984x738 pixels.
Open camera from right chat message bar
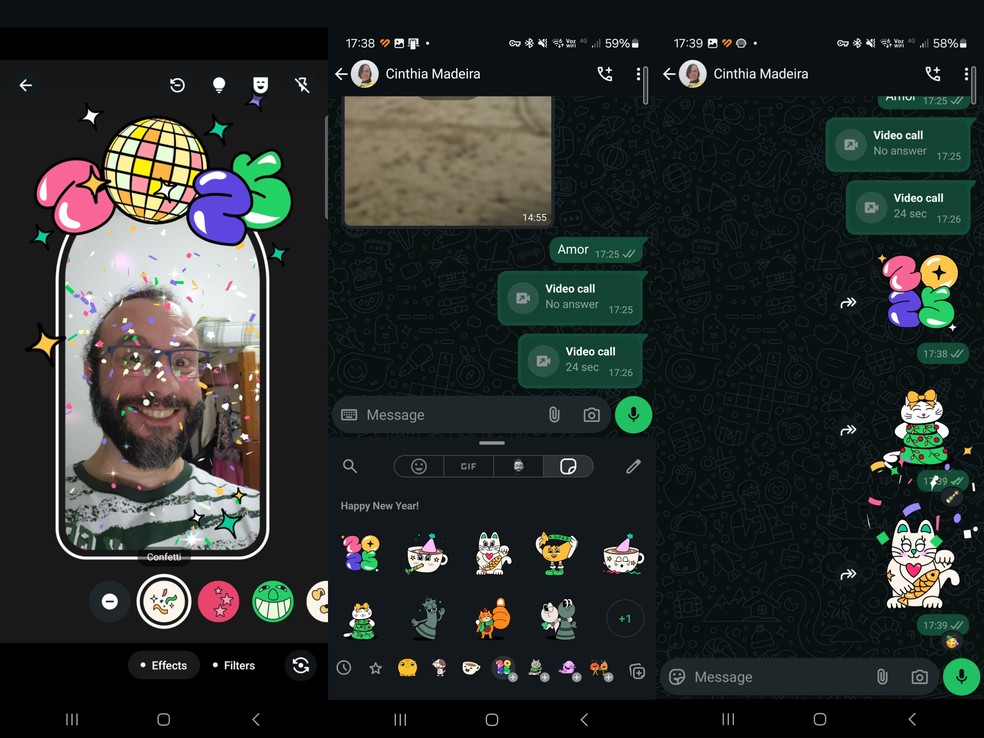click(919, 676)
